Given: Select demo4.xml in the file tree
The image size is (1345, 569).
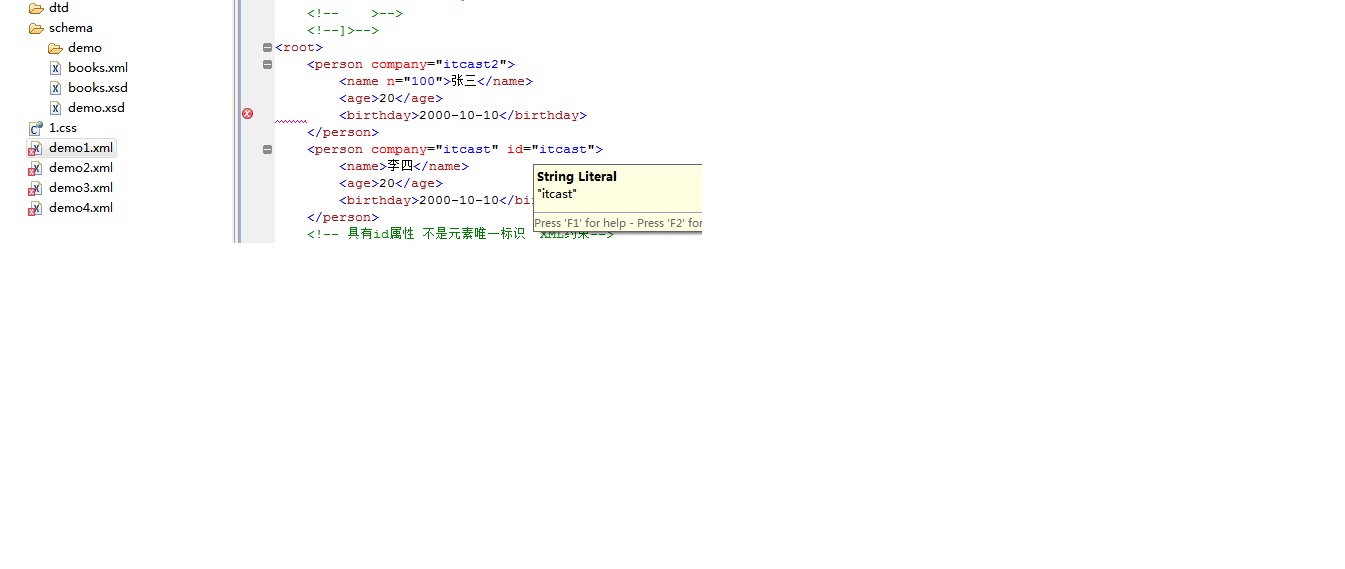Looking at the screenshot, I should [81, 208].
